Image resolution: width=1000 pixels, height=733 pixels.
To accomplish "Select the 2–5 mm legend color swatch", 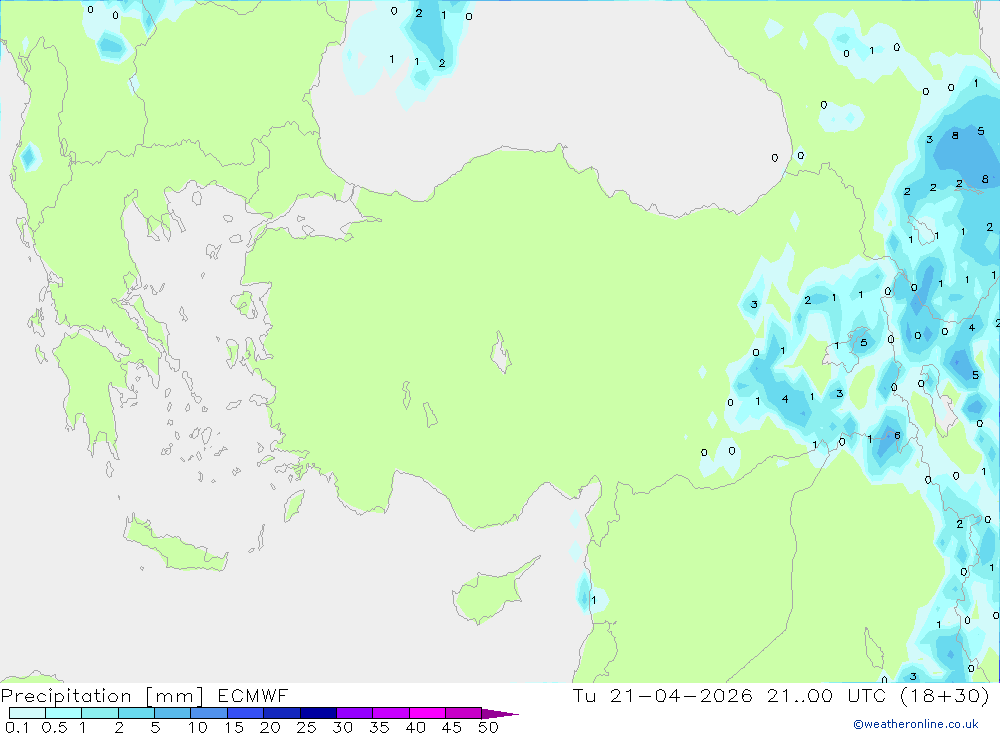I will (136, 713).
